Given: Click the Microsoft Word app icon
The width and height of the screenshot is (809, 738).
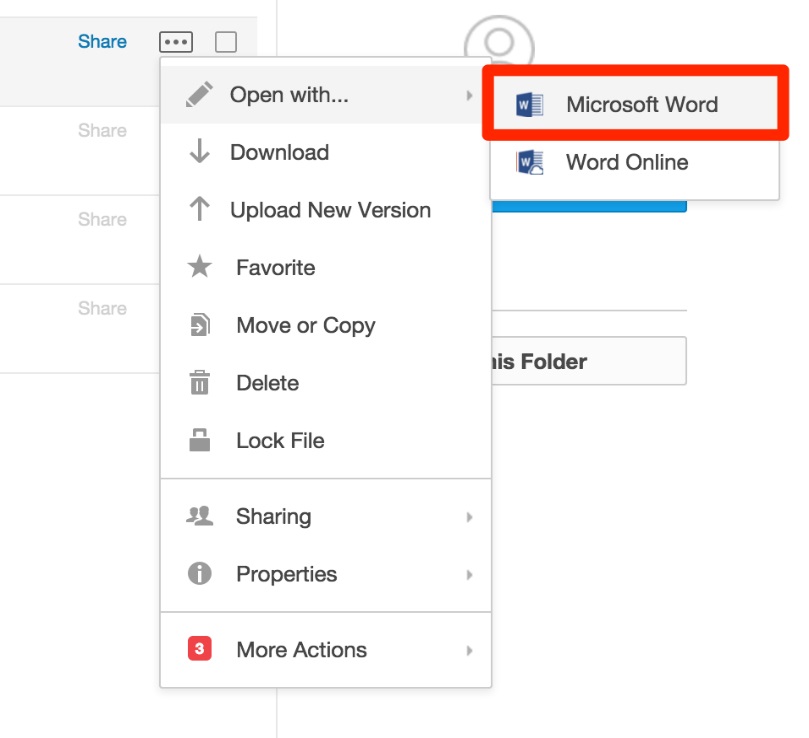Looking at the screenshot, I should click(529, 105).
